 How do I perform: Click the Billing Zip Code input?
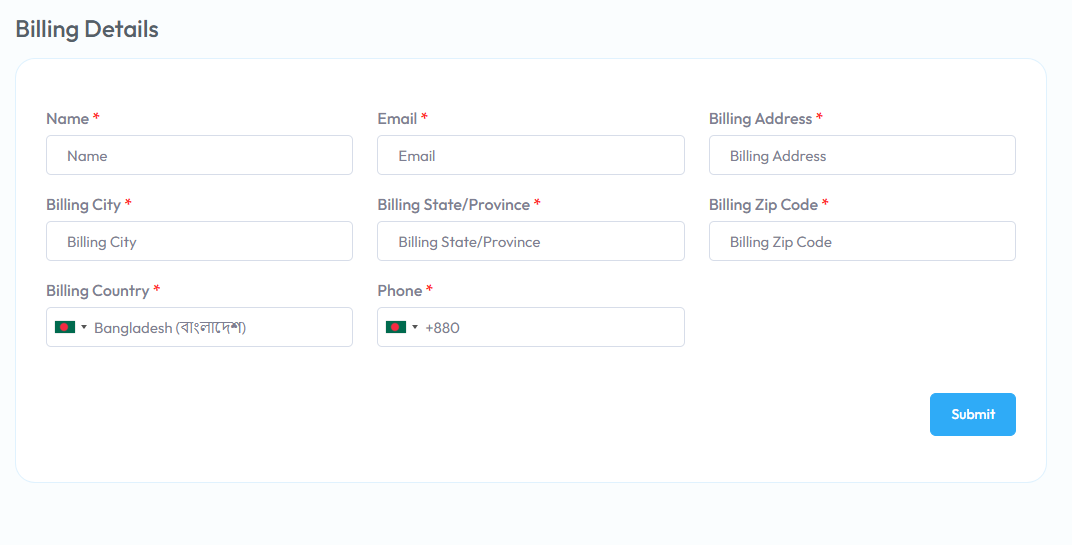tap(862, 241)
